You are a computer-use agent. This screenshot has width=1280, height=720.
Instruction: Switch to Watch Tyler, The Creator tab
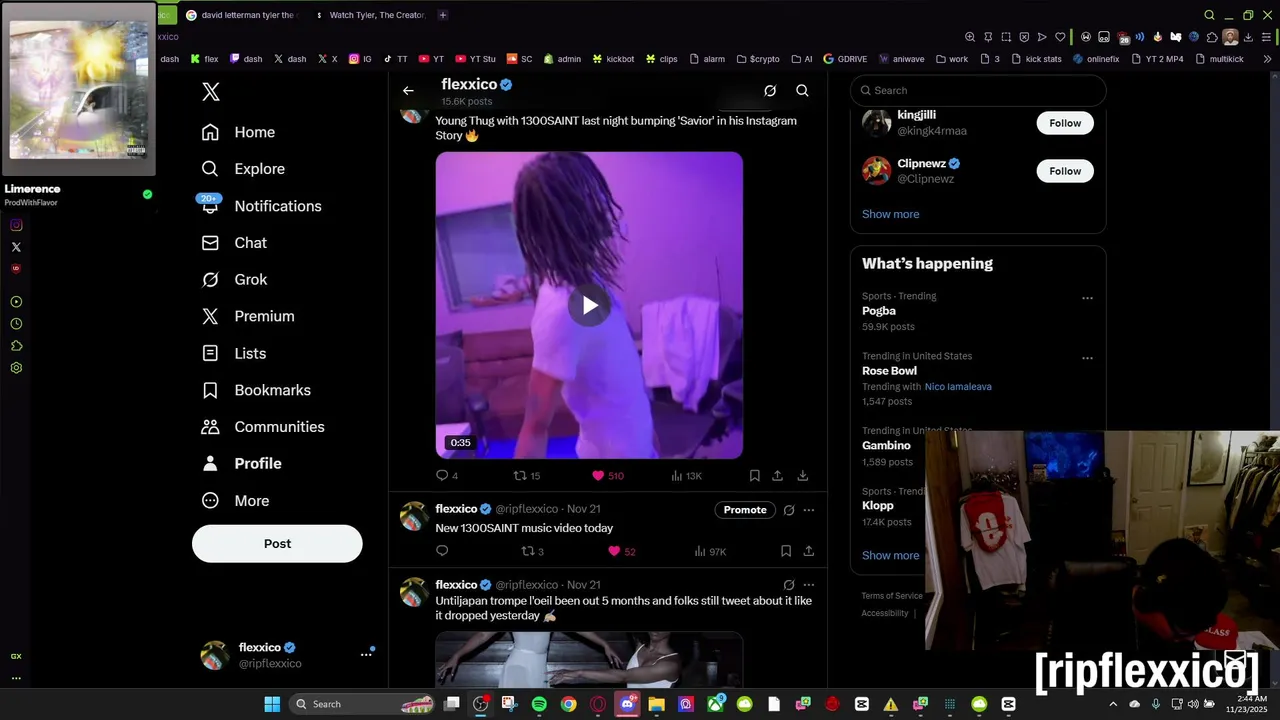tap(370, 15)
